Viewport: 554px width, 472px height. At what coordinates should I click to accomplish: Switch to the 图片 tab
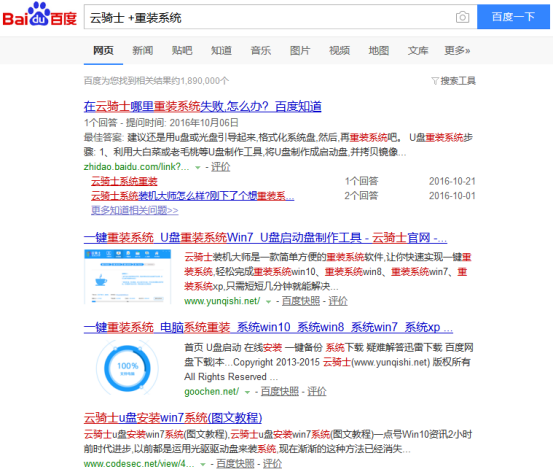coord(300,51)
